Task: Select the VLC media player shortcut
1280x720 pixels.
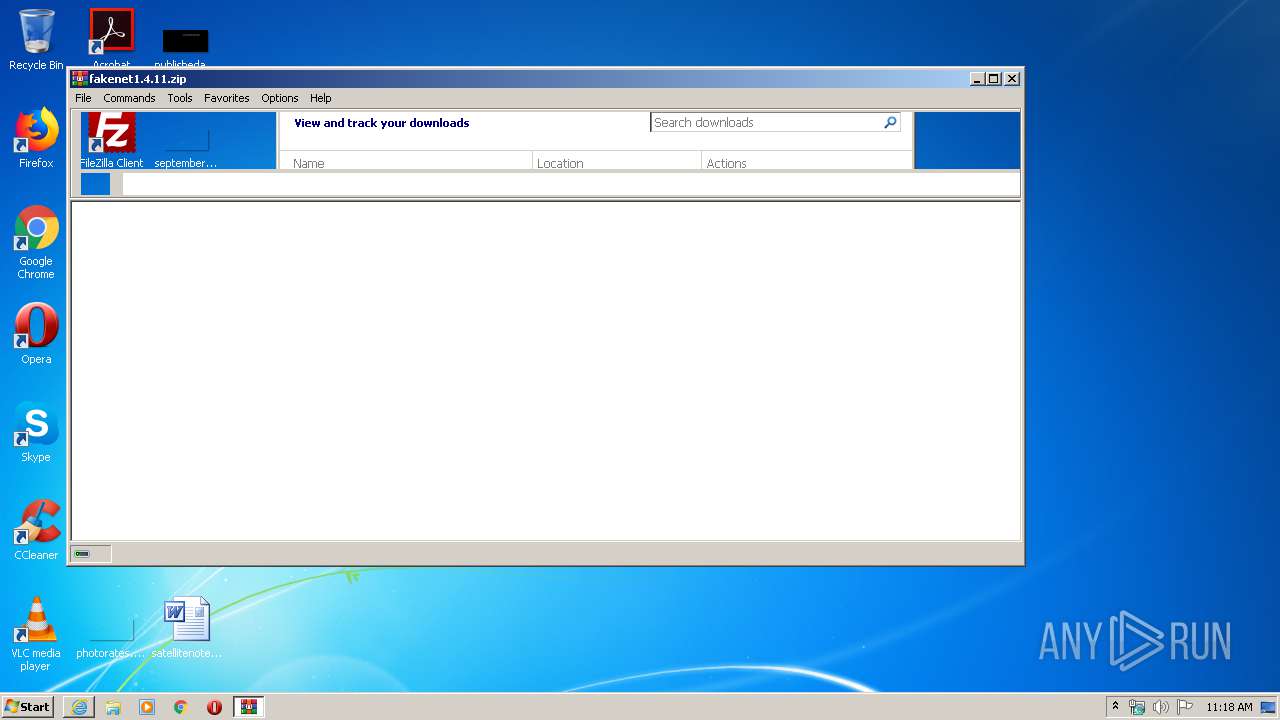Action: coord(36,634)
